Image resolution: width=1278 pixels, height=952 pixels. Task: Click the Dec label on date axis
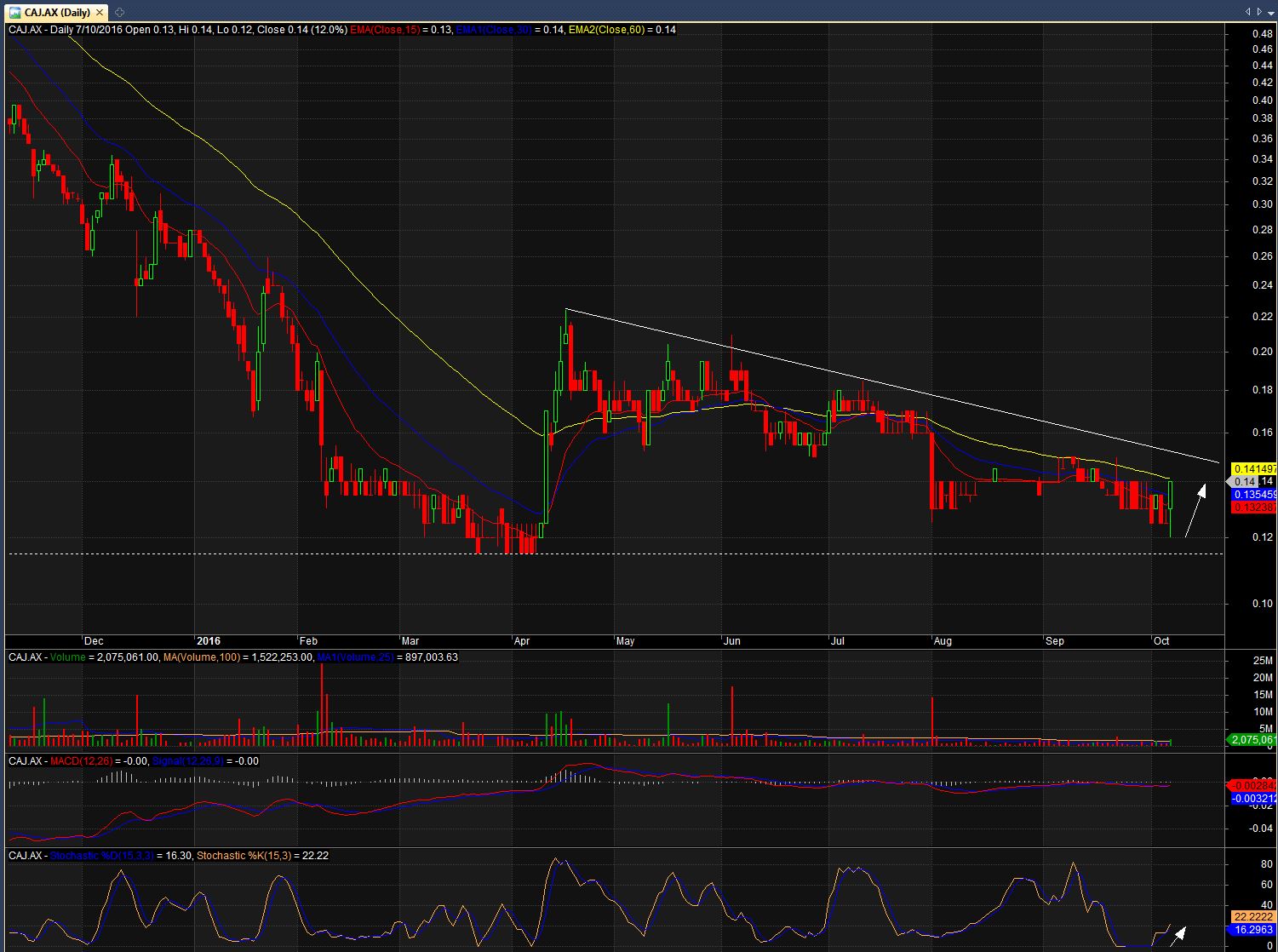[x=94, y=641]
